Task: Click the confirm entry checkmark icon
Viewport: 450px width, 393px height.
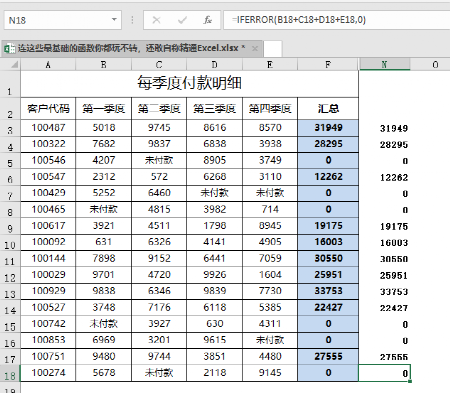Action: [x=182, y=20]
